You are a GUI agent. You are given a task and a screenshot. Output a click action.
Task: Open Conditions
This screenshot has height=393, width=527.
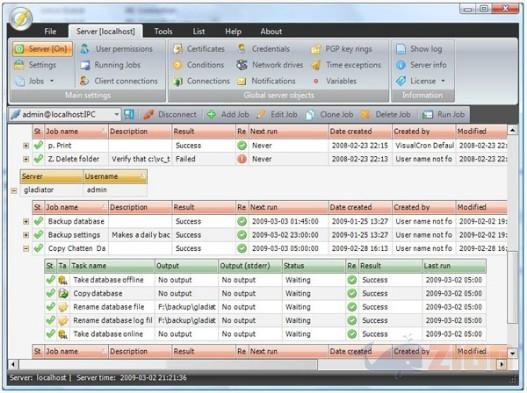(x=198, y=65)
